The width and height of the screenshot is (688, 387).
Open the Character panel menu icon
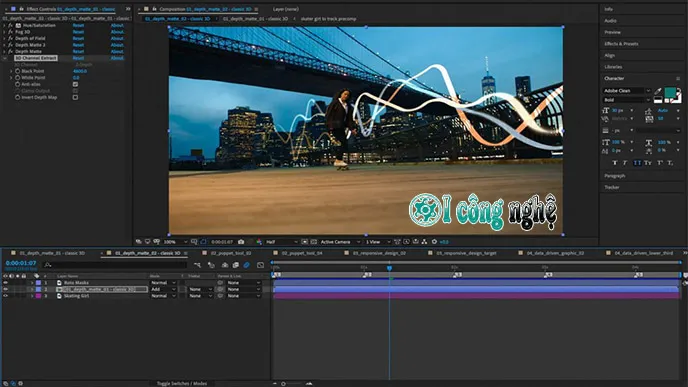(x=678, y=79)
